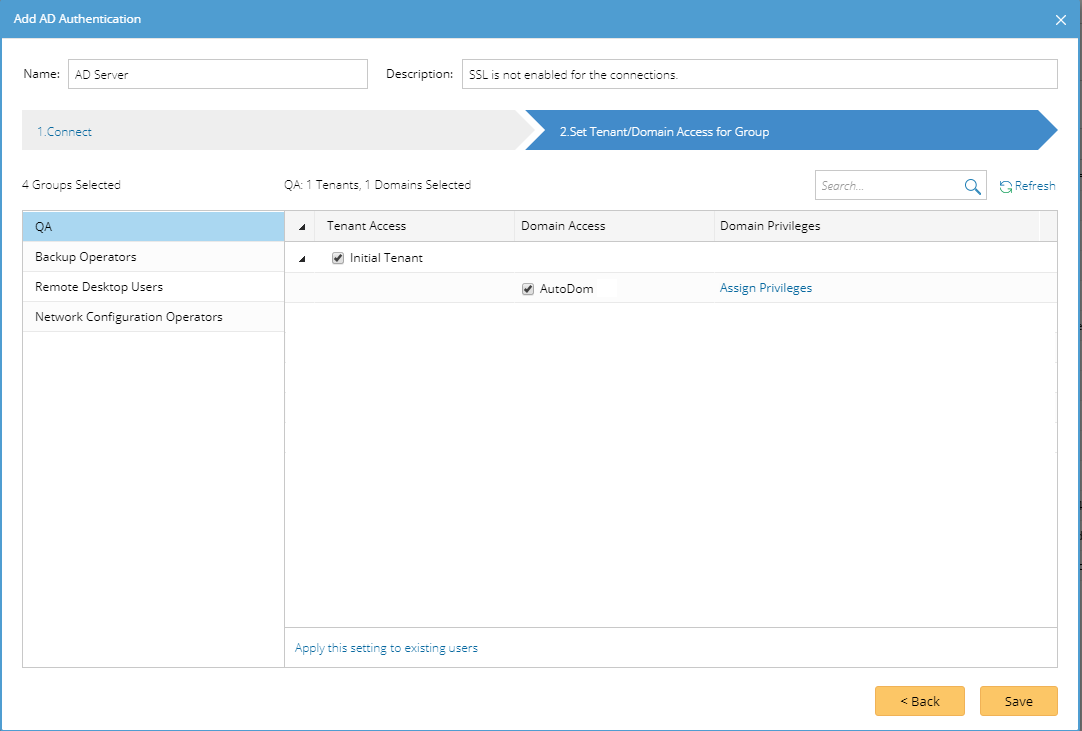The image size is (1082, 731).
Task: Select the Set Tenant/Domain Access step
Action: click(x=664, y=132)
